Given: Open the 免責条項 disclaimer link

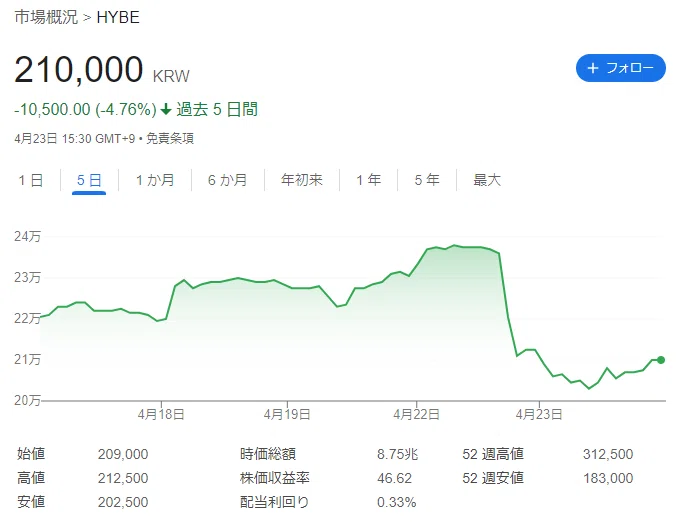Looking at the screenshot, I should coord(170,139).
